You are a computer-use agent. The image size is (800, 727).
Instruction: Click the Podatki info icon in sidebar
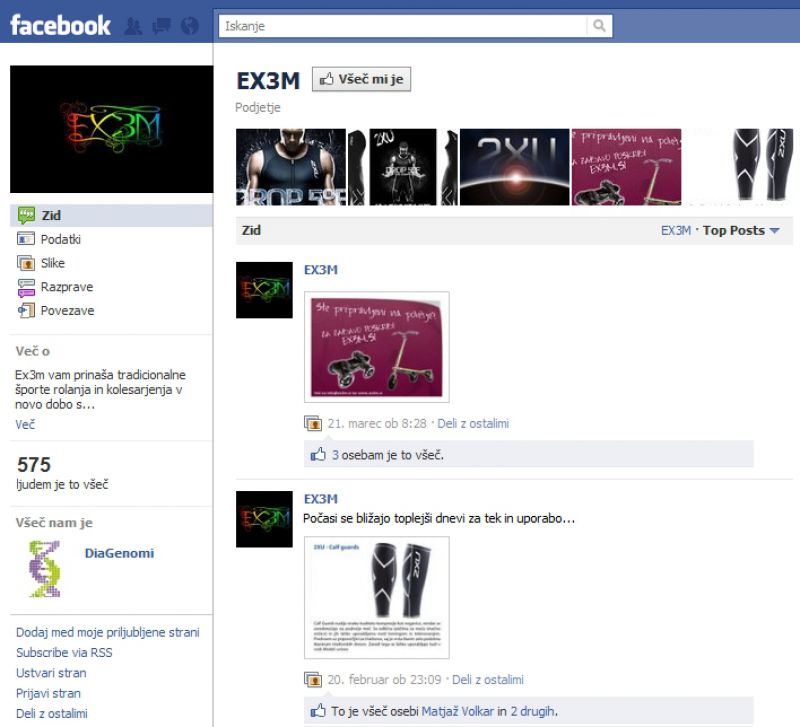coord(26,239)
